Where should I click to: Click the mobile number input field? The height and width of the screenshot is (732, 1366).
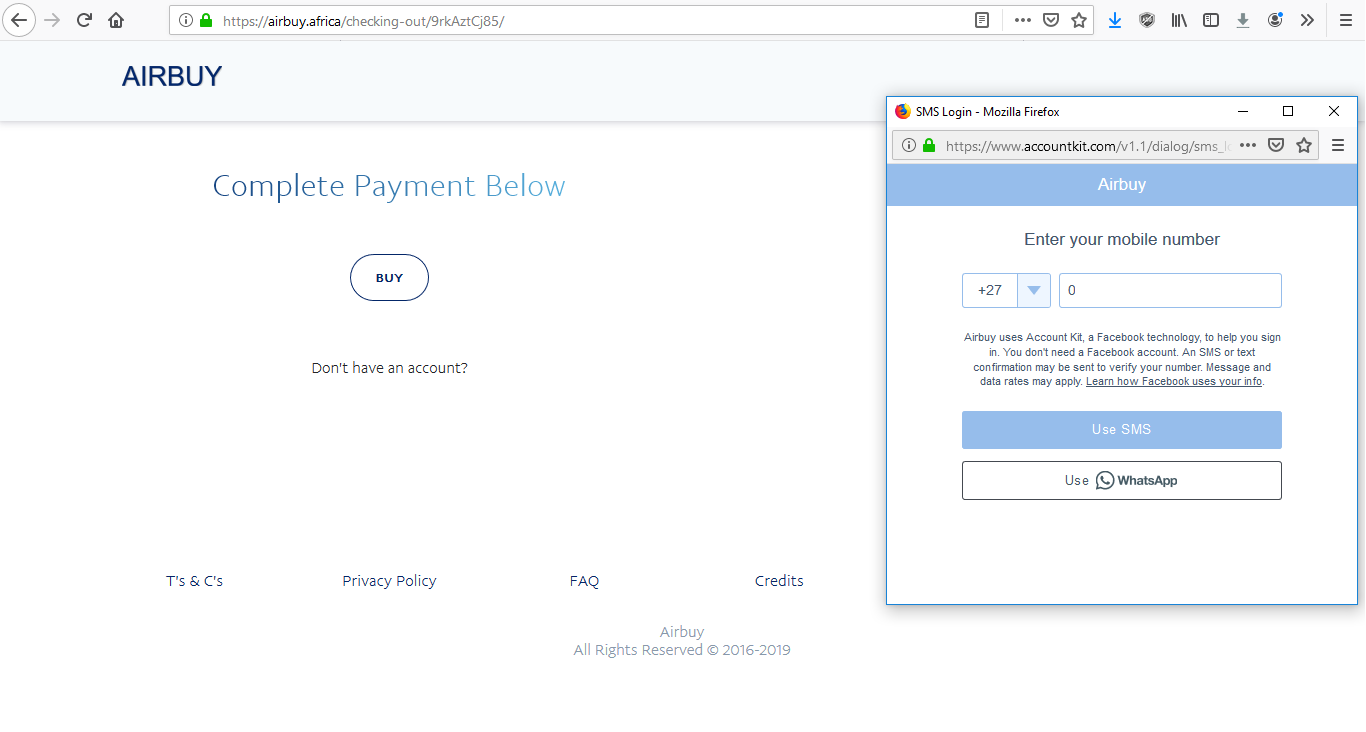coord(1170,291)
